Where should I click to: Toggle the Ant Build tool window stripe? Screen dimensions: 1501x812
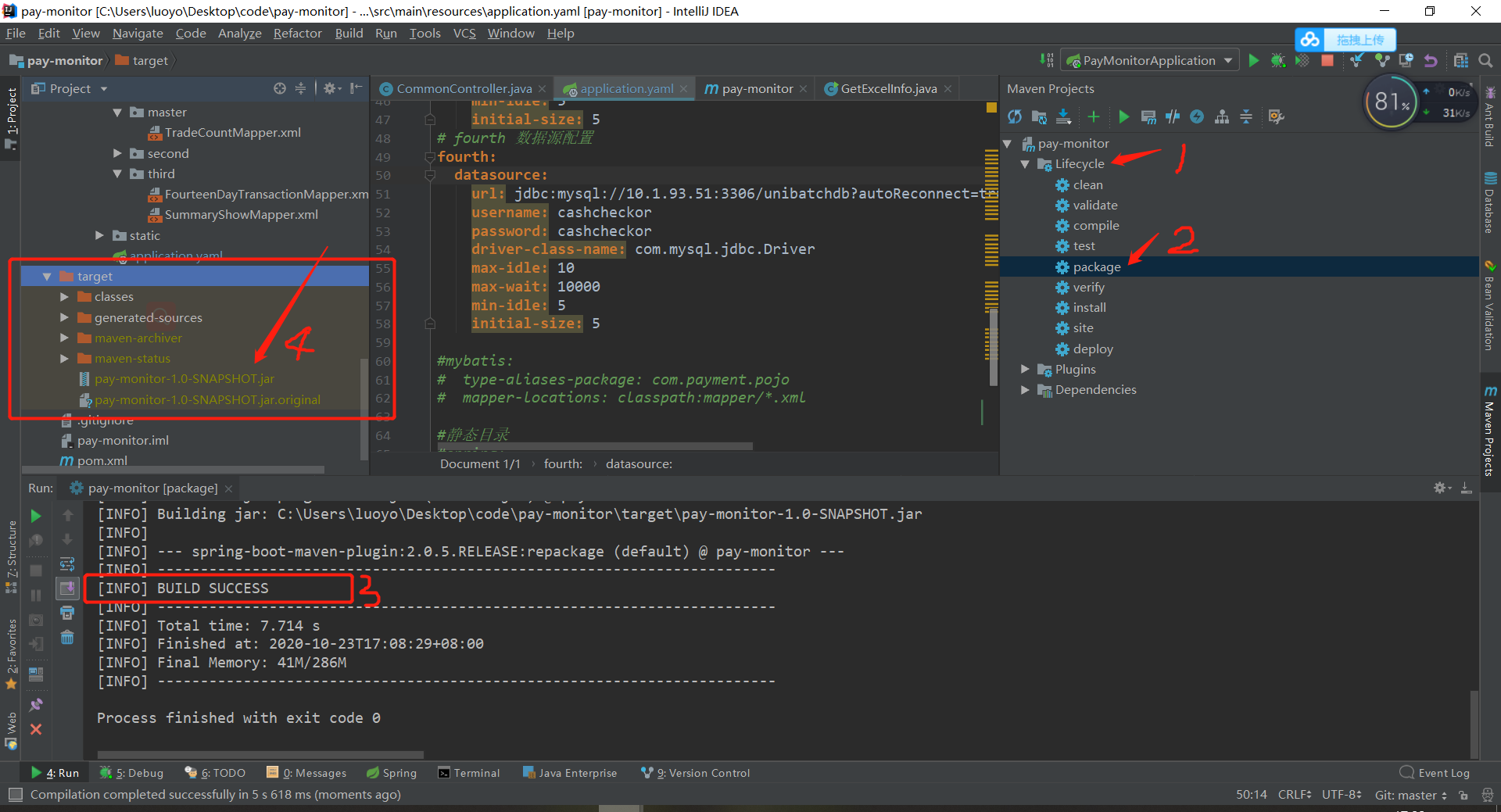point(1489,117)
